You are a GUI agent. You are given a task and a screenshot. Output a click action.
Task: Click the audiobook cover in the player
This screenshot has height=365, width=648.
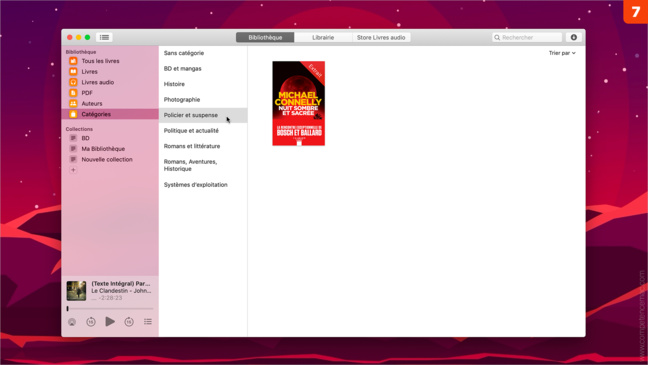click(76, 291)
